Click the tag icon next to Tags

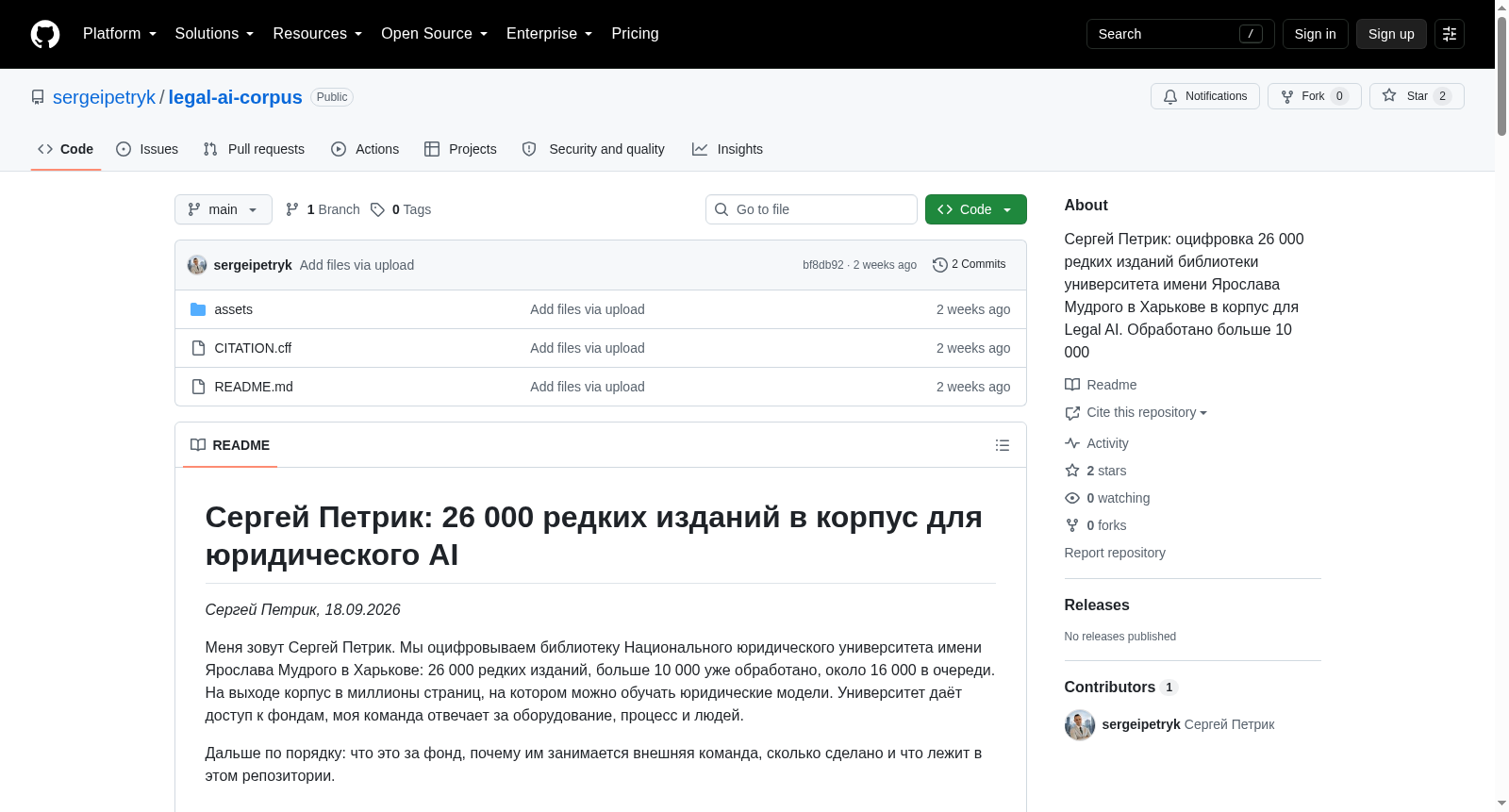pos(377,209)
